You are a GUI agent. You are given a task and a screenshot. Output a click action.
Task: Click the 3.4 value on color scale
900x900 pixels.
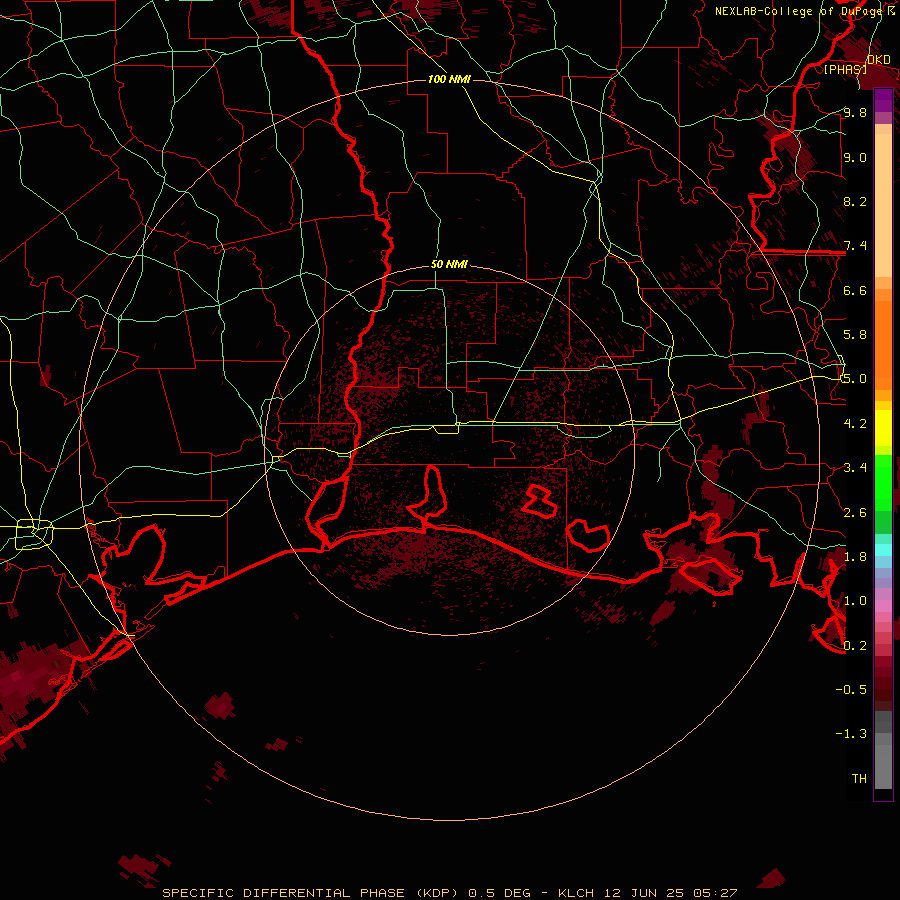(855, 468)
